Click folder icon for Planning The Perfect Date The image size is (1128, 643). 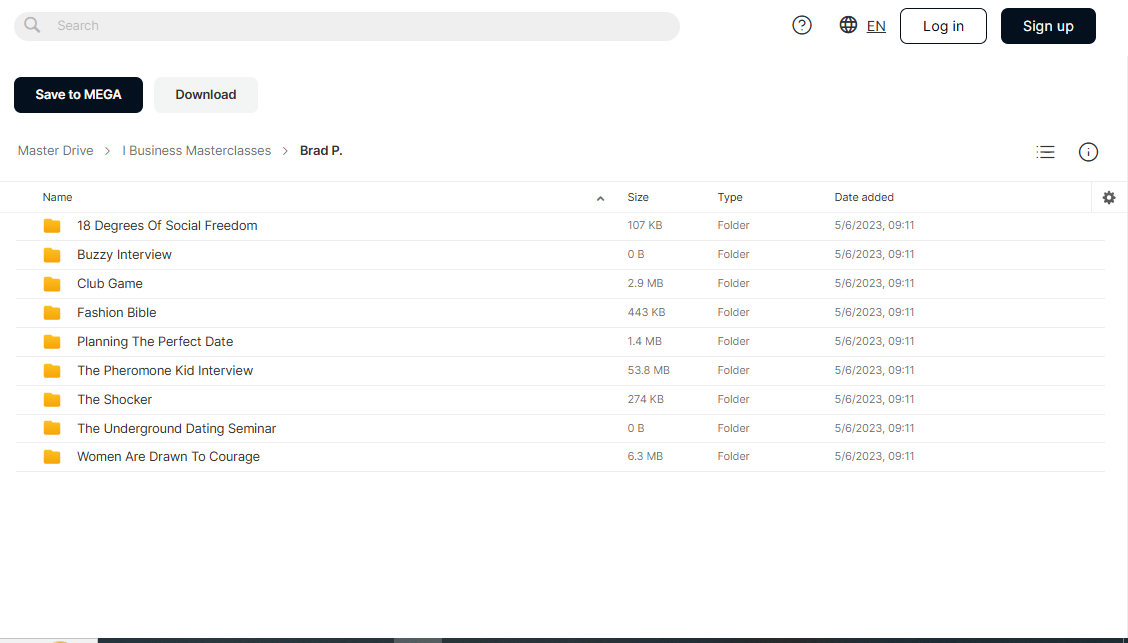[x=52, y=342]
